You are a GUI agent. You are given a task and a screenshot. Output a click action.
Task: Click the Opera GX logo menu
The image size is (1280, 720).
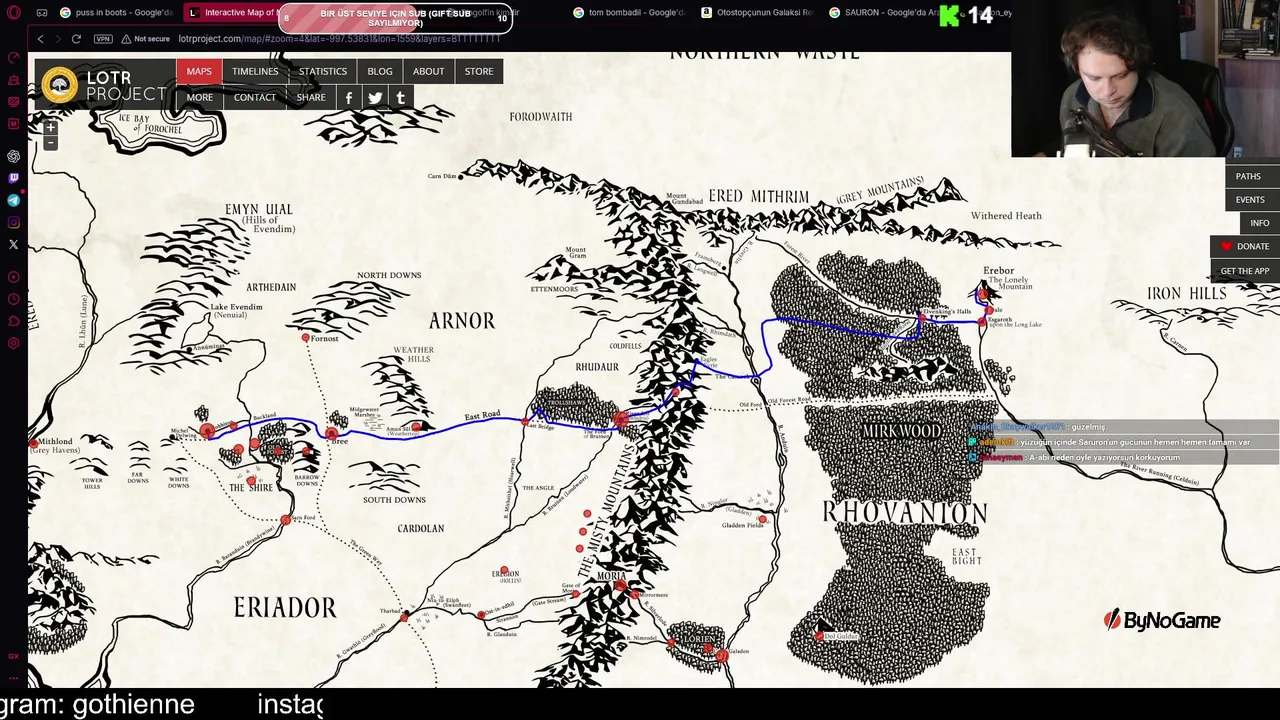click(13, 13)
